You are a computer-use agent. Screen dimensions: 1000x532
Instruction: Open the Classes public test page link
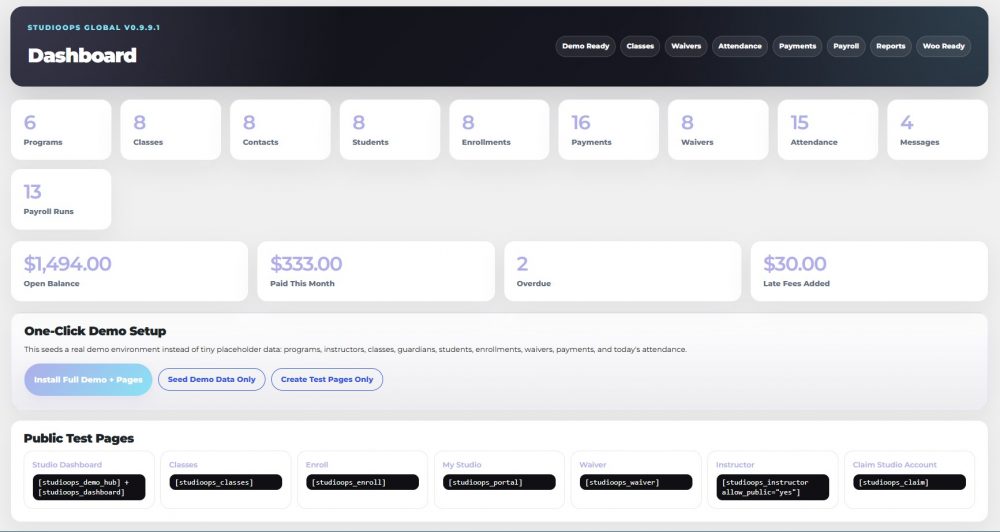[183, 464]
